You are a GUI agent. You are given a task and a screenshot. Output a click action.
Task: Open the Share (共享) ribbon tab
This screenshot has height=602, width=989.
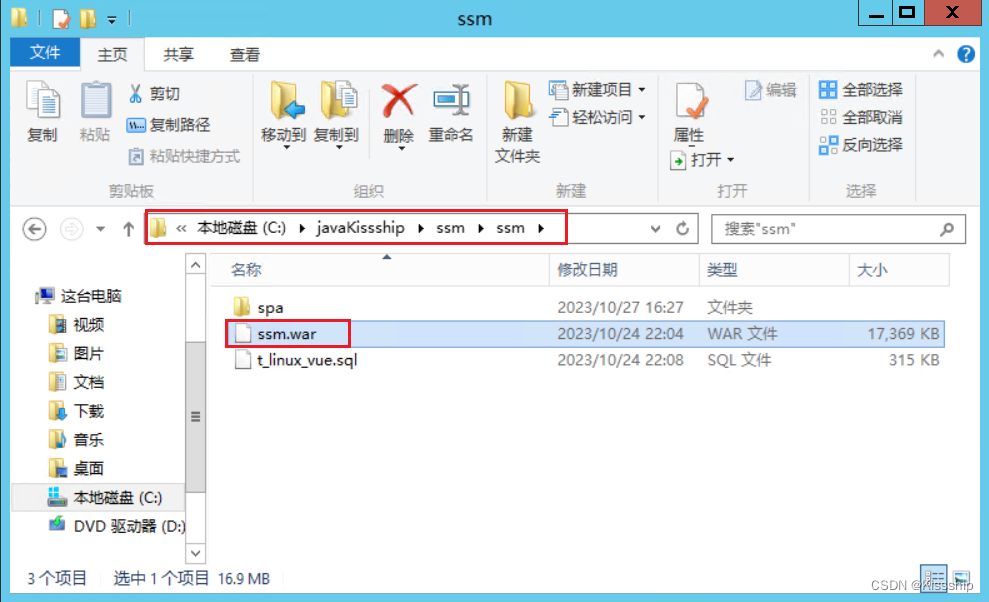(178, 55)
